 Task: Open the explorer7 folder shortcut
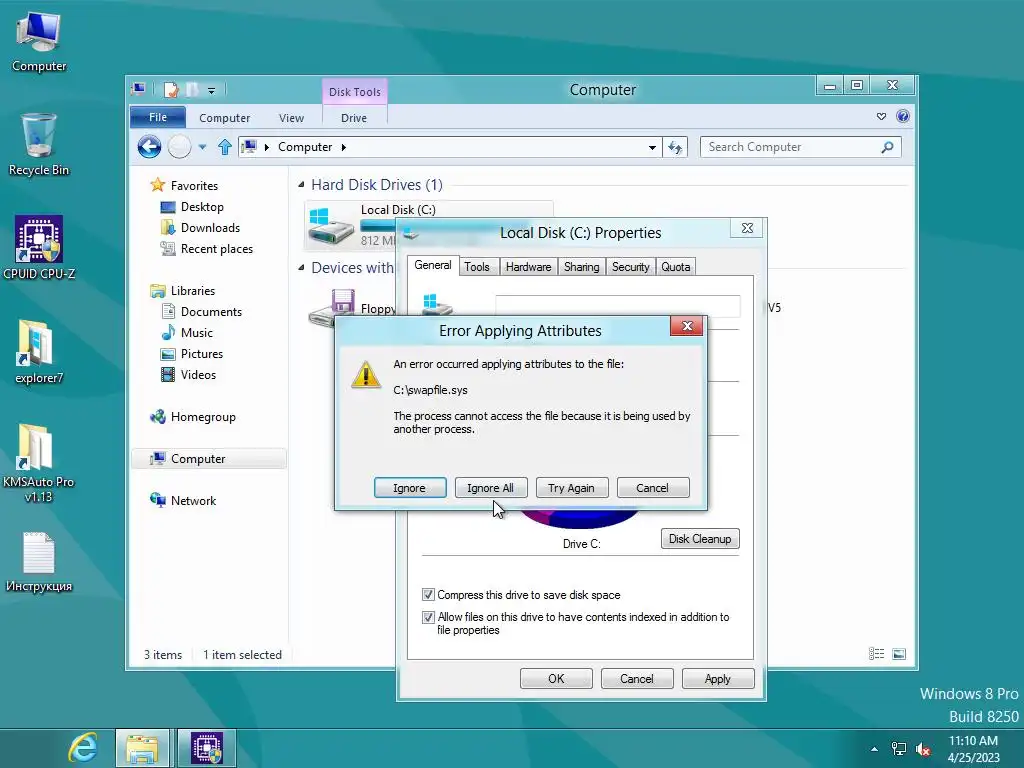[39, 351]
